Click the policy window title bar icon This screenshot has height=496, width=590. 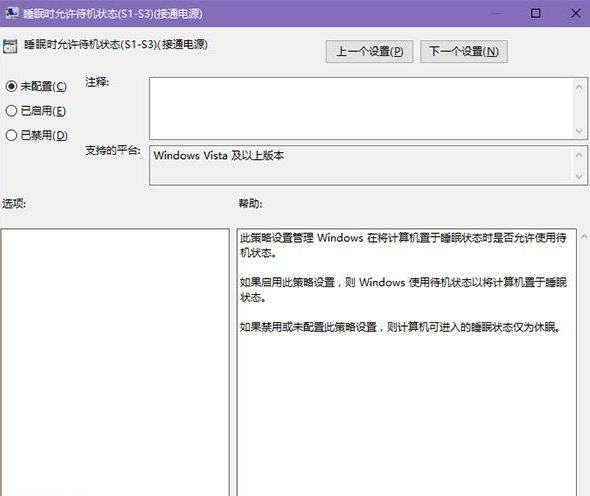pos(11,13)
